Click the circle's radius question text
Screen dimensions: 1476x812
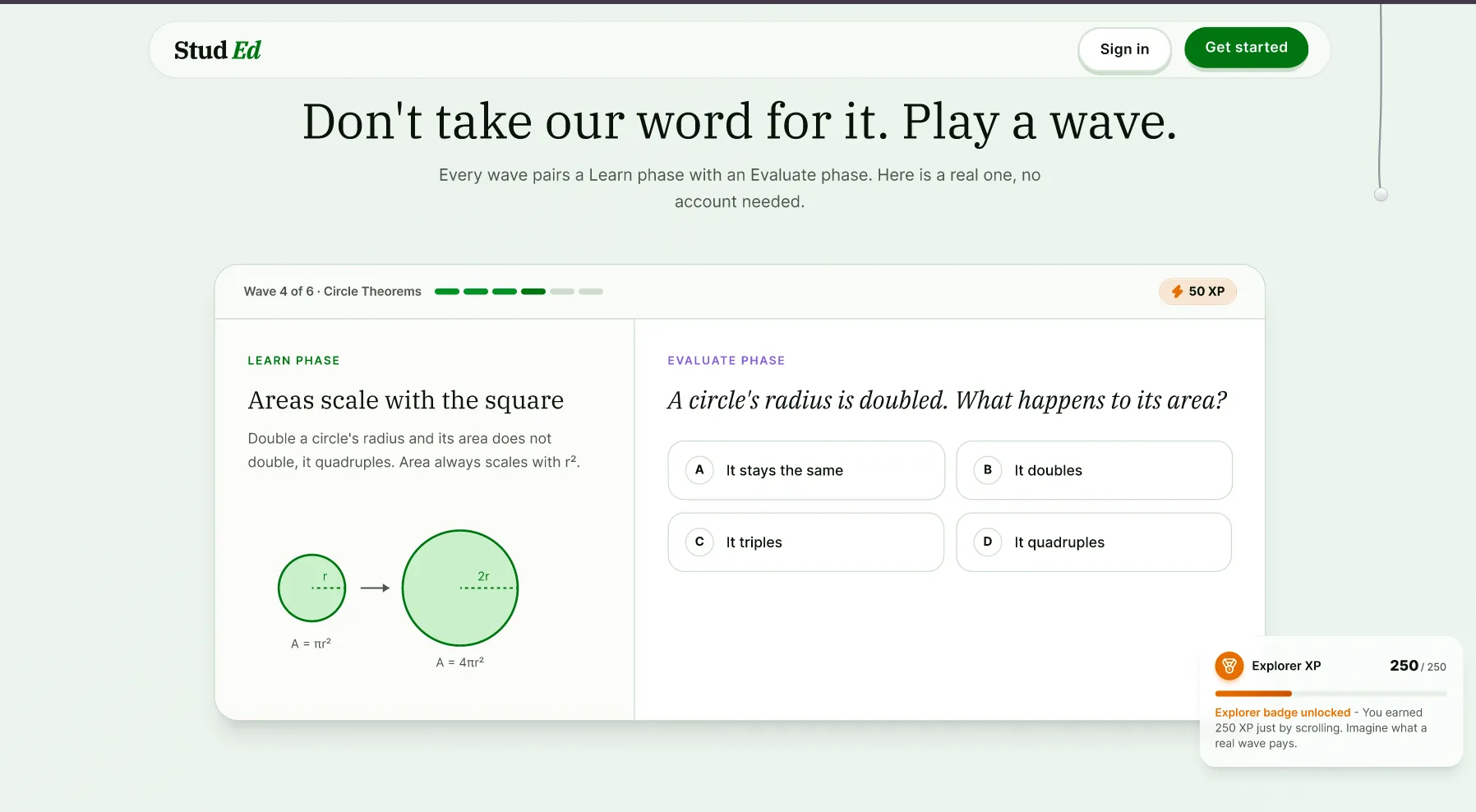click(x=947, y=400)
